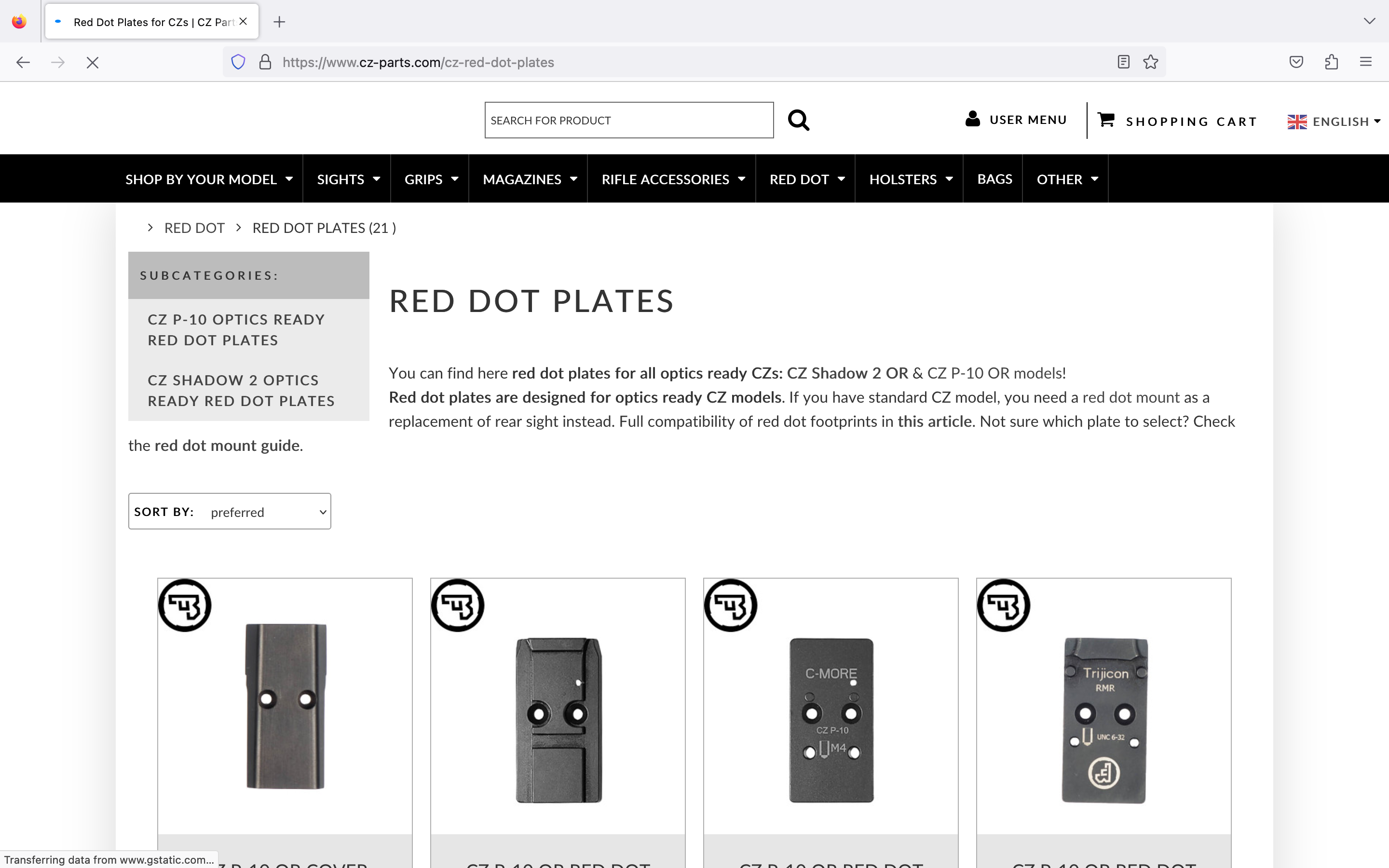The height and width of the screenshot is (868, 1389).
Task: Open CZ Shadow 2 Optics Ready subcategory
Action: pyautogui.click(x=241, y=391)
